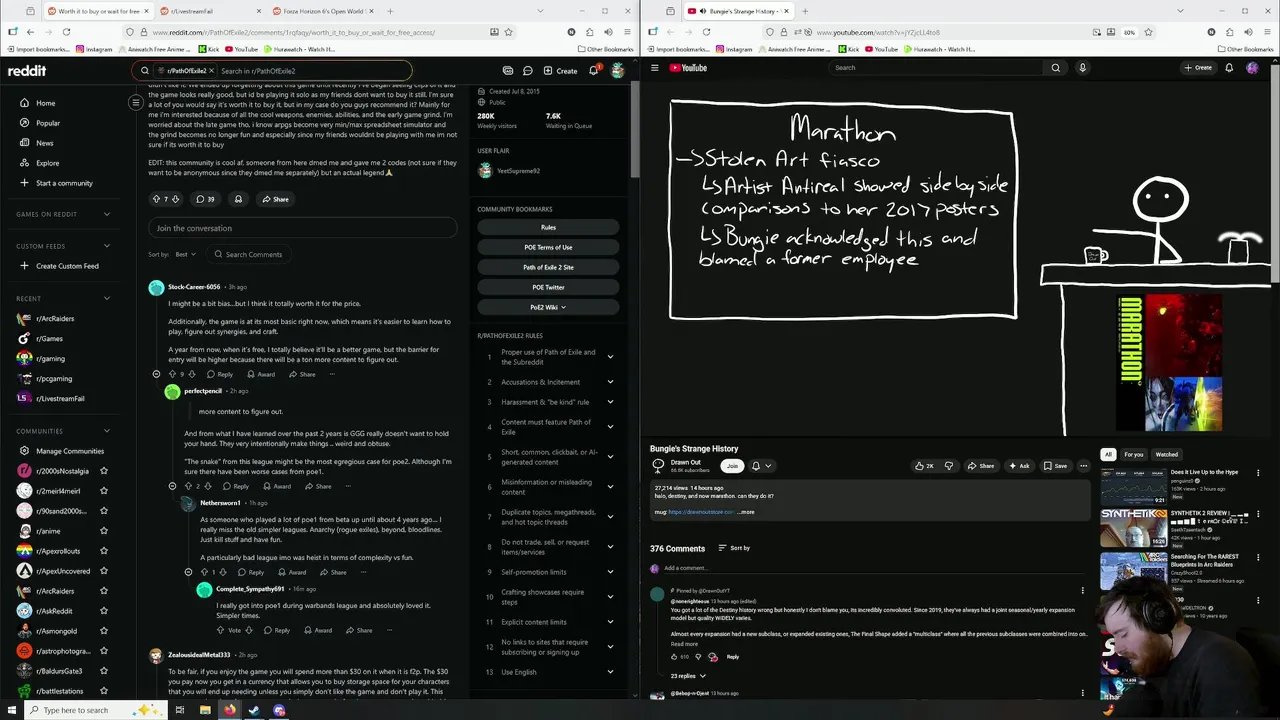
Task: Select the Watched filter chip
Action: [1167, 454]
